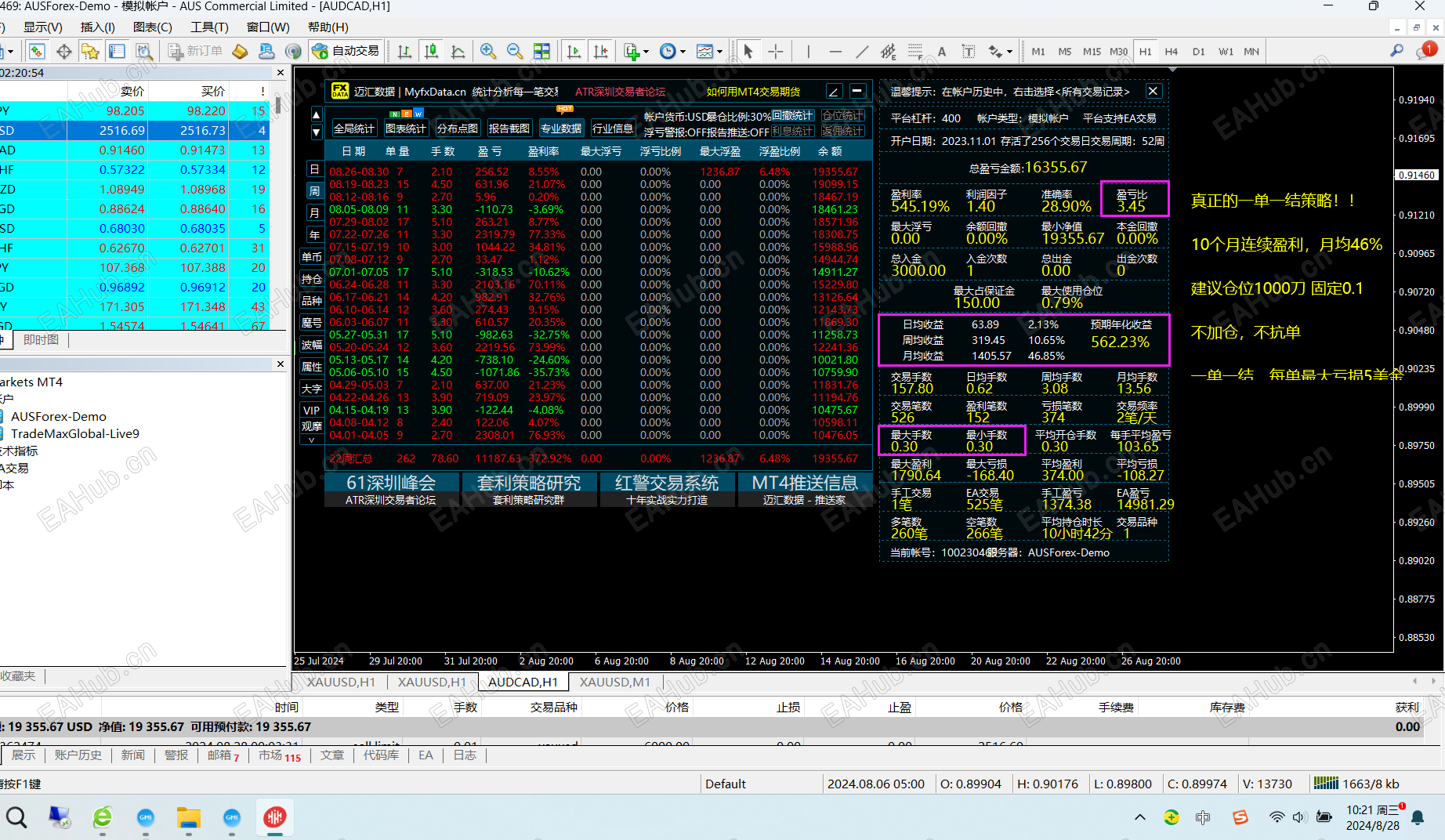
Task: Open the Market Watch panel icon
Action: (37, 52)
